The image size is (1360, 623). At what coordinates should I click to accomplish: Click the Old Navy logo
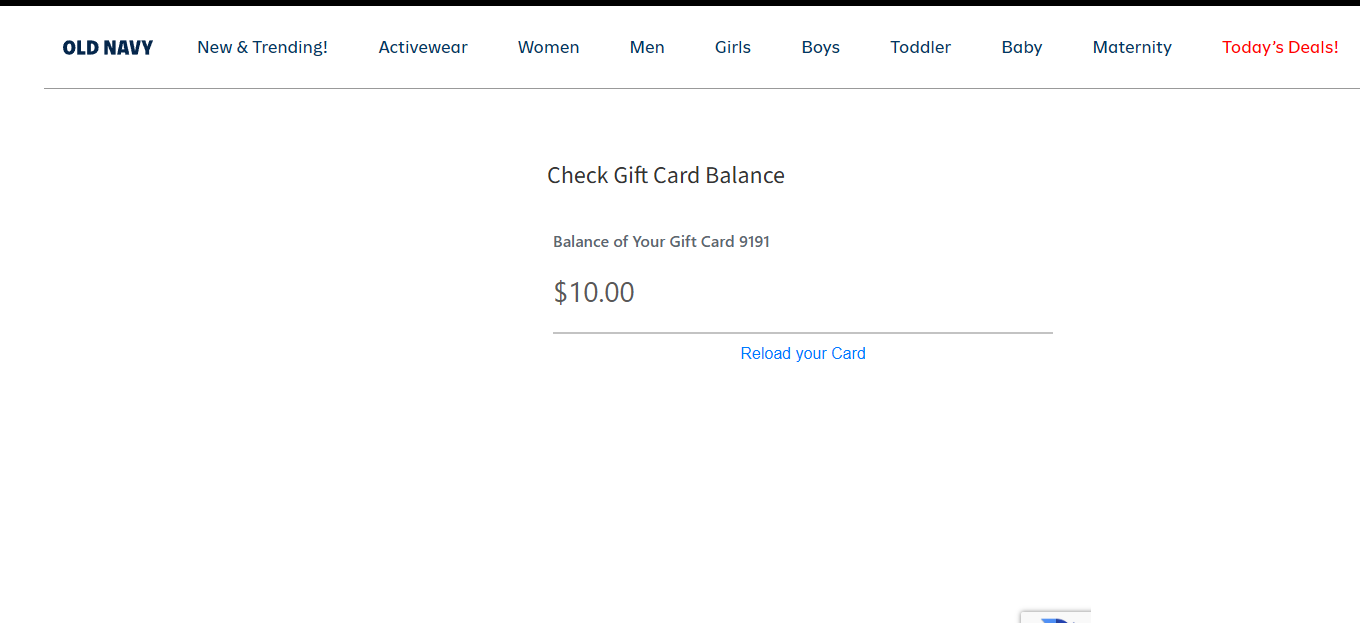pyautogui.click(x=108, y=47)
